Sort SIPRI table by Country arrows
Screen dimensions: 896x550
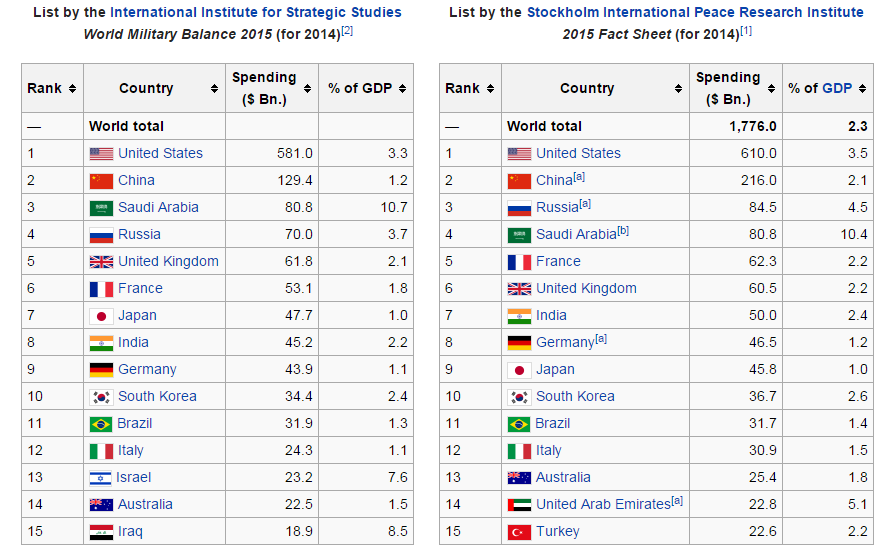point(678,89)
